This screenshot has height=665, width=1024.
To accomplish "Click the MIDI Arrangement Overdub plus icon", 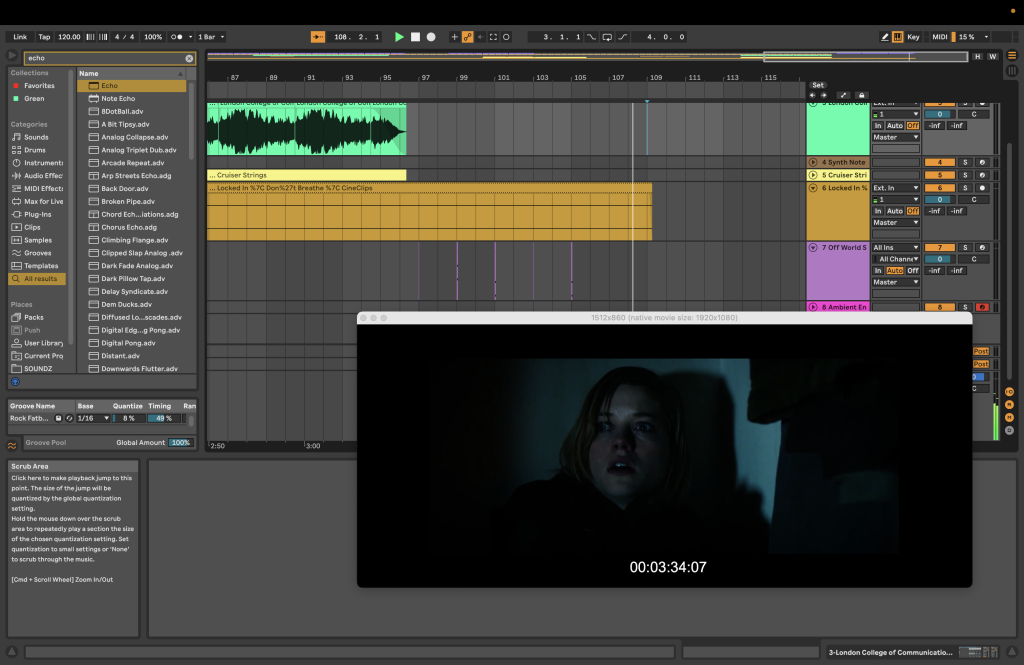I will pyautogui.click(x=455, y=37).
